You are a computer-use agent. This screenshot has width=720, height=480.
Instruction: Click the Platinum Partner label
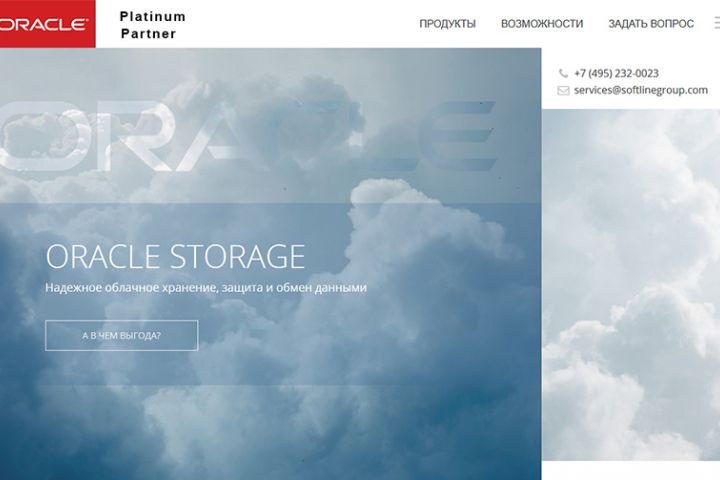click(x=152, y=25)
